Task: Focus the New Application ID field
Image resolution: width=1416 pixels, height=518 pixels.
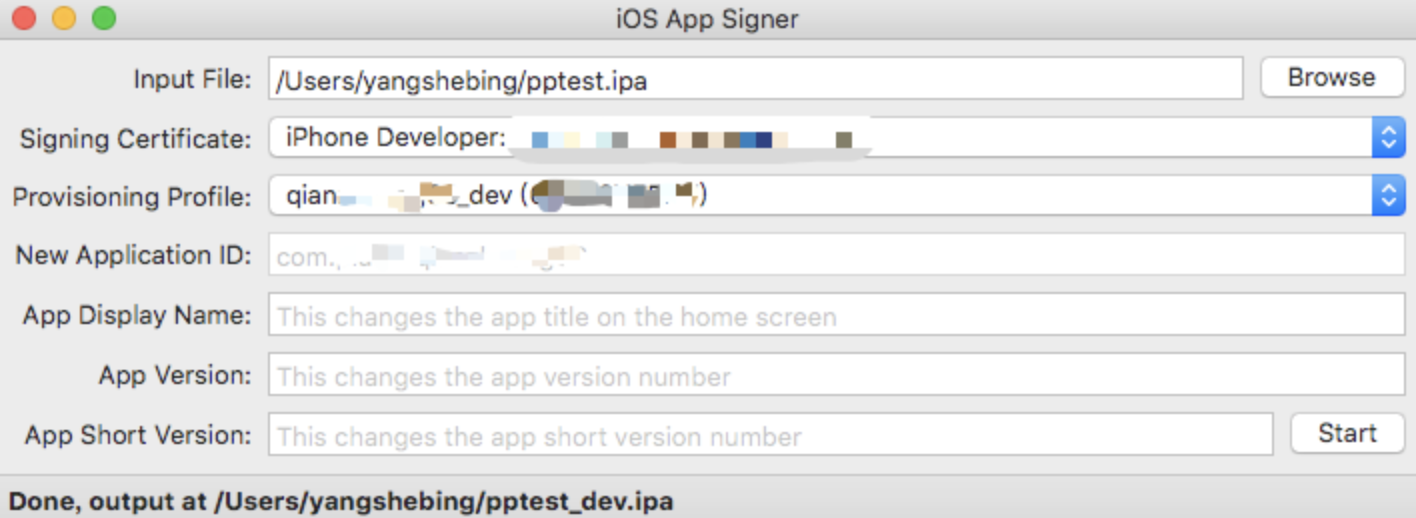Action: (x=836, y=256)
